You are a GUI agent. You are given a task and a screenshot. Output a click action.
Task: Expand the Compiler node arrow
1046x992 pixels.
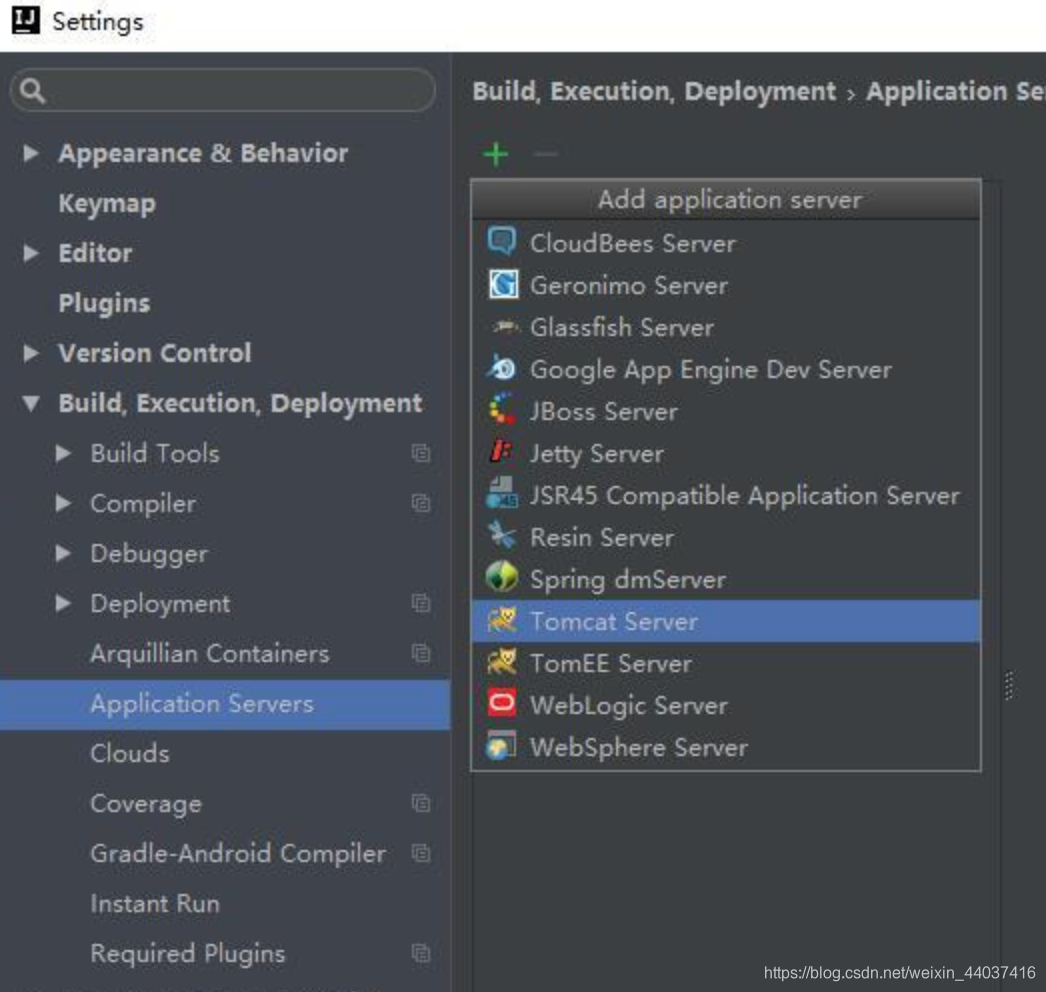pyautogui.click(x=63, y=503)
